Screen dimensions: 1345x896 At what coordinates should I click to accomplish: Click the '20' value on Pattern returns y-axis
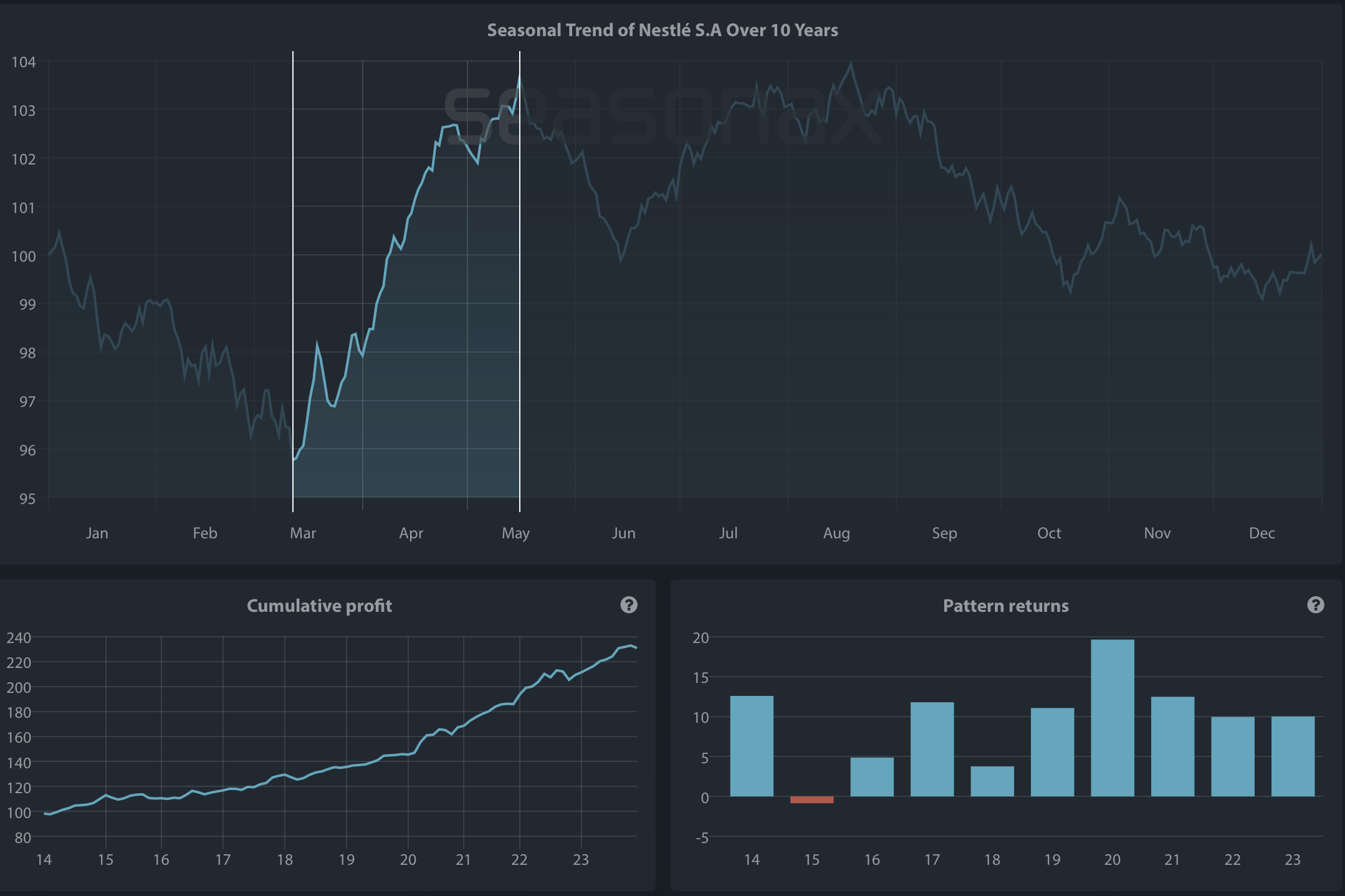[701, 637]
